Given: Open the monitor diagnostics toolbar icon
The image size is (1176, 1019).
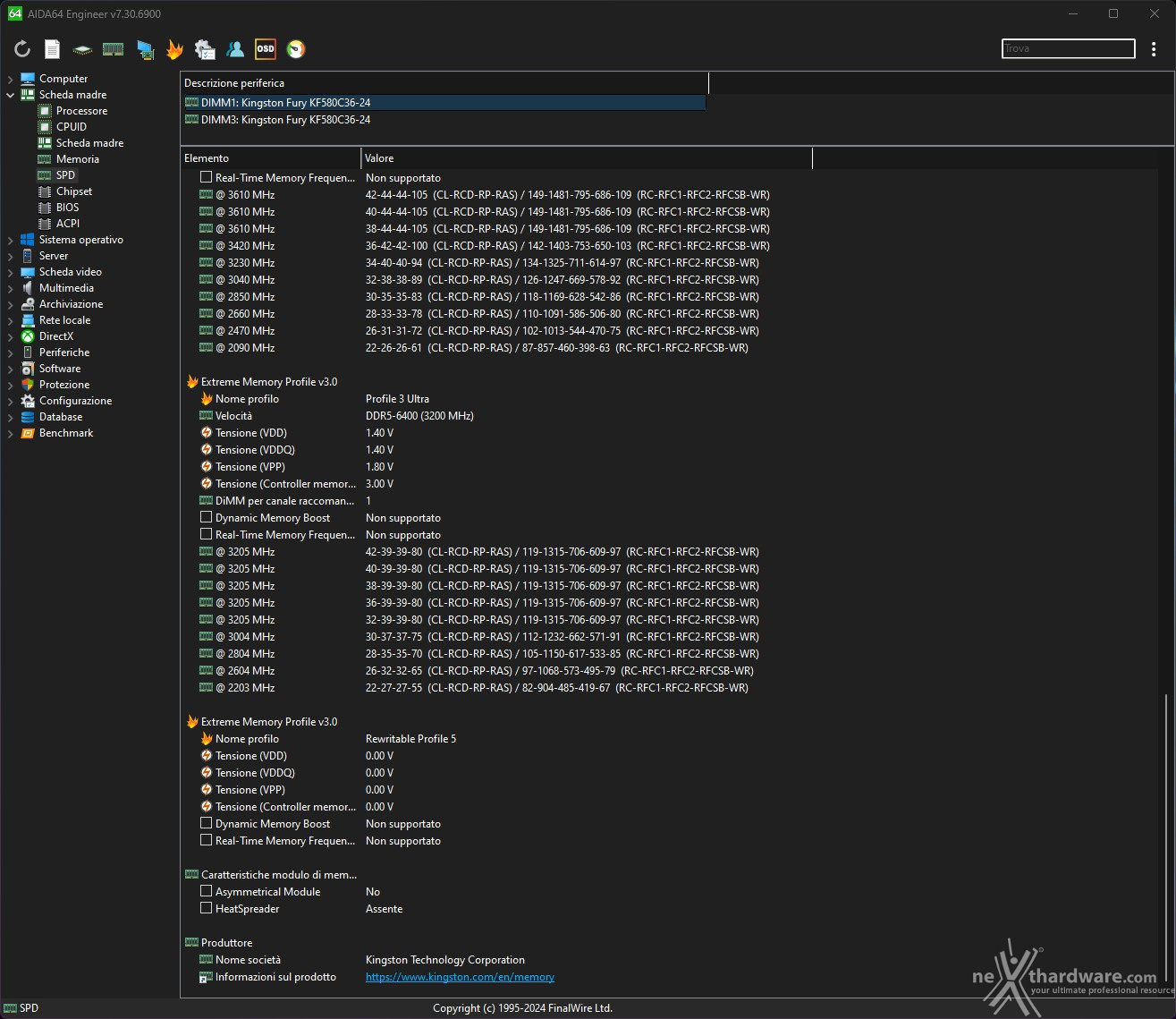Looking at the screenshot, I should click(x=145, y=49).
